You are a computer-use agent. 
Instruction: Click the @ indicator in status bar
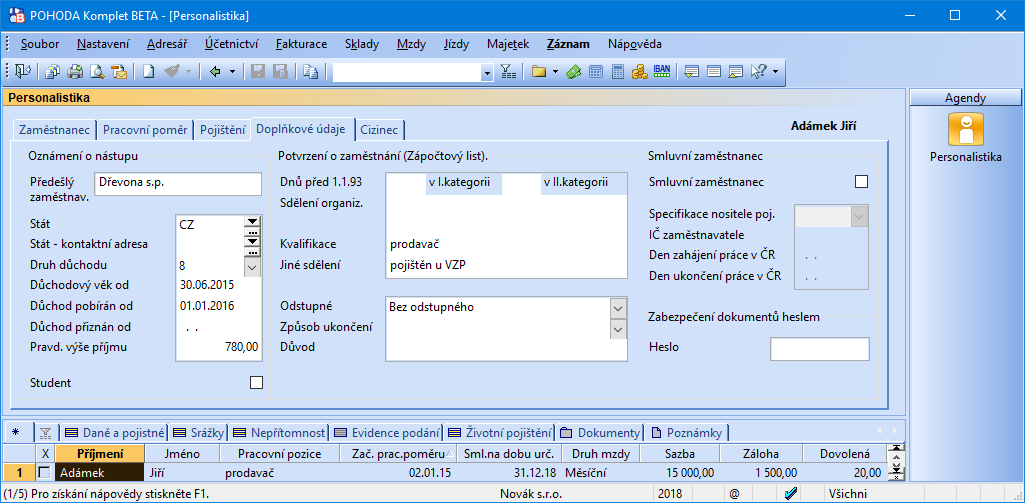click(734, 494)
